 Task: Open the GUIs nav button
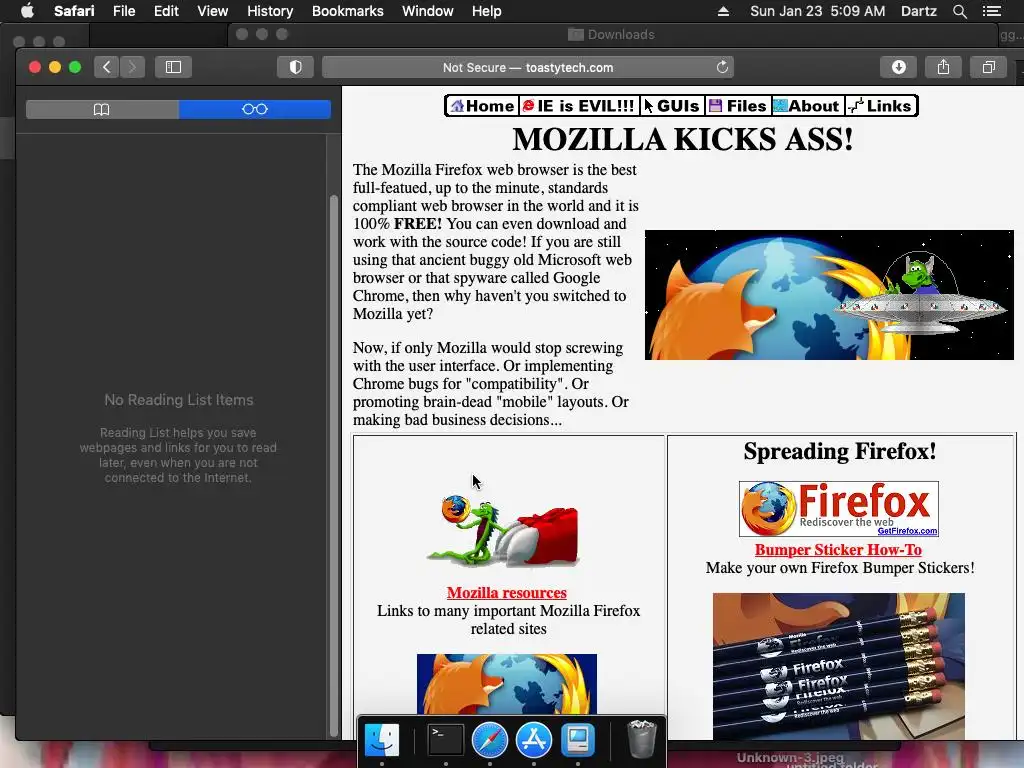point(671,106)
